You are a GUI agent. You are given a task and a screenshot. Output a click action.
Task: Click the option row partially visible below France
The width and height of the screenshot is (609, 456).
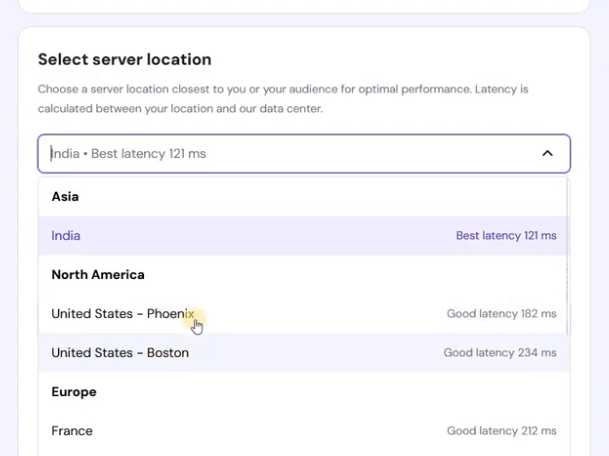click(x=300, y=453)
